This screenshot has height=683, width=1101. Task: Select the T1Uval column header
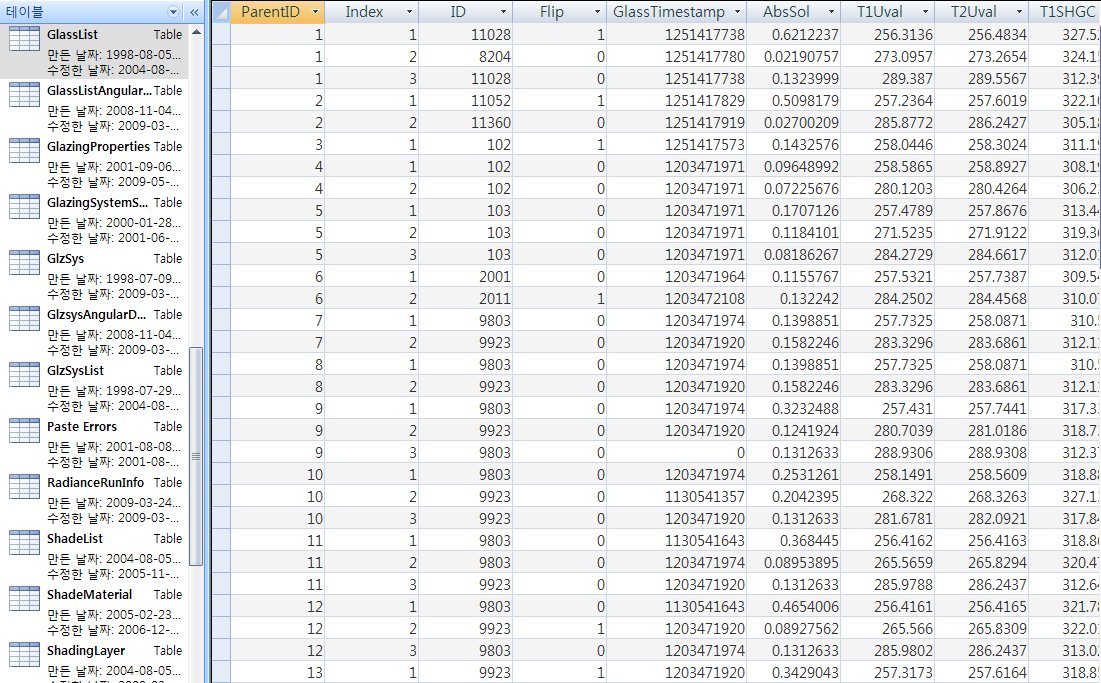point(877,12)
